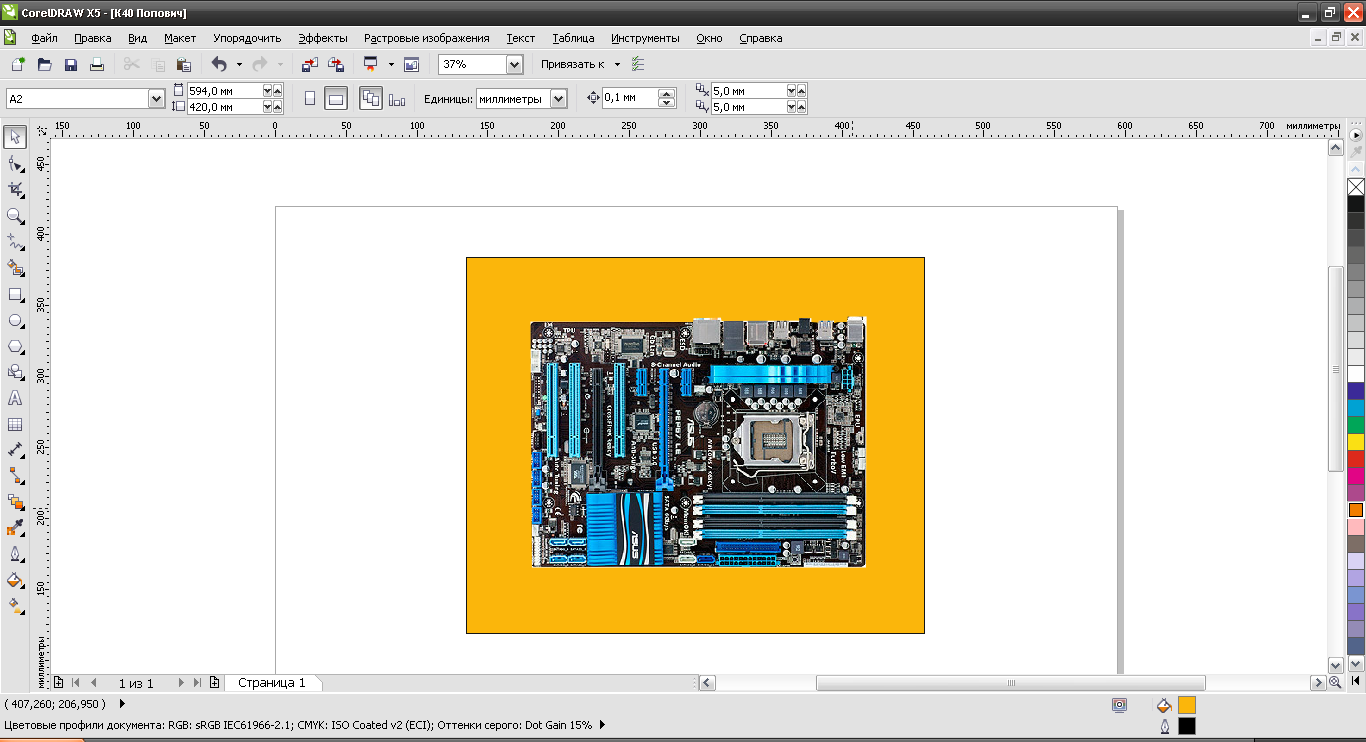
Task: Click the Open file folder icon
Action: (x=44, y=64)
